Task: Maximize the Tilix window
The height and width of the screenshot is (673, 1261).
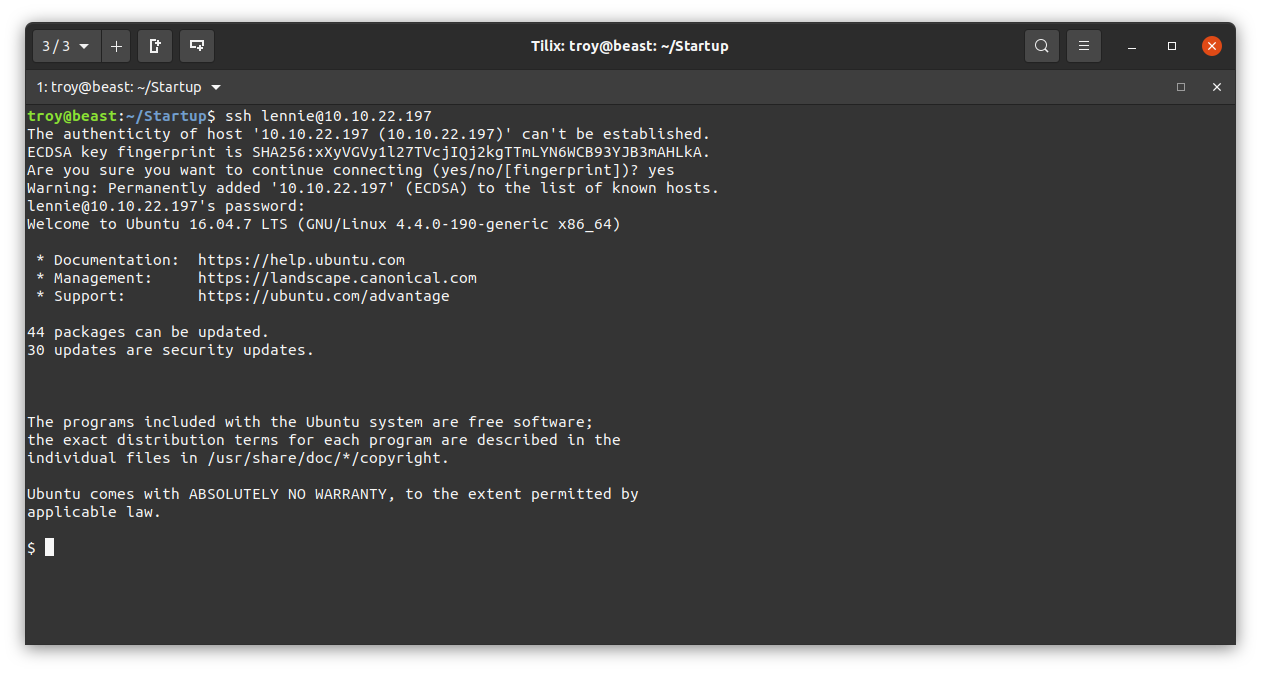Action: [1172, 46]
